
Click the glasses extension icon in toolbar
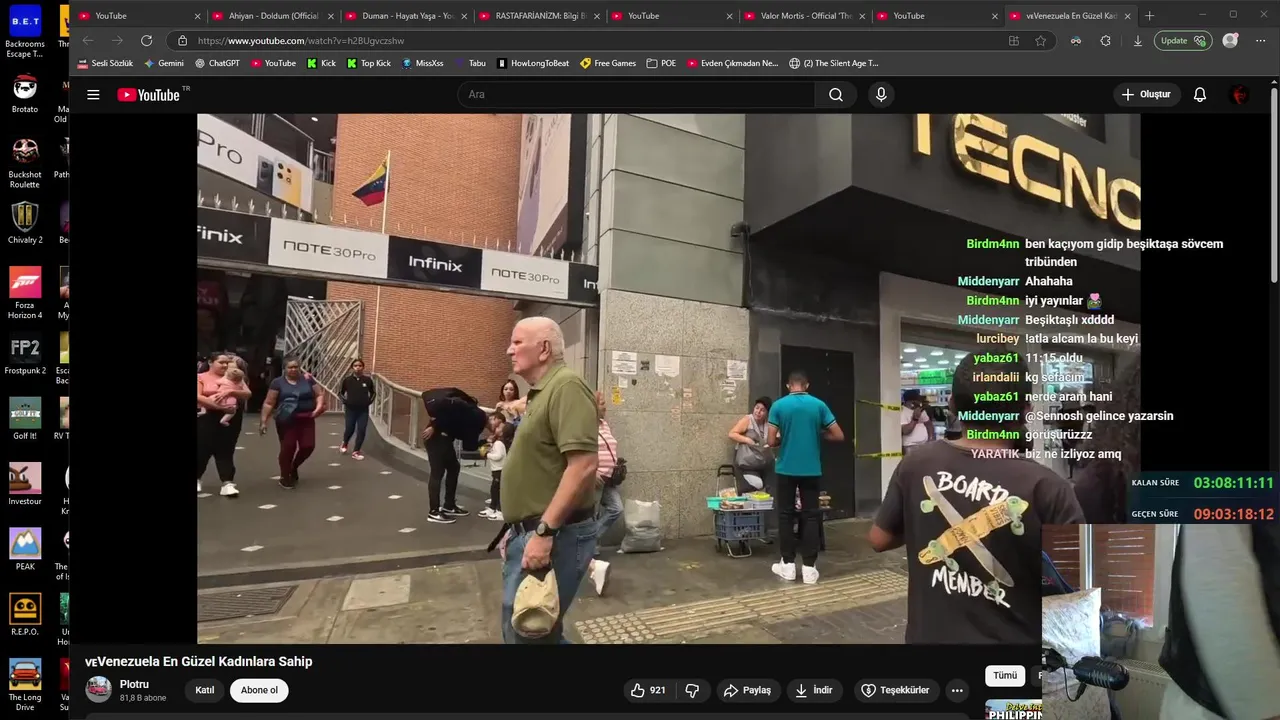click(1075, 41)
